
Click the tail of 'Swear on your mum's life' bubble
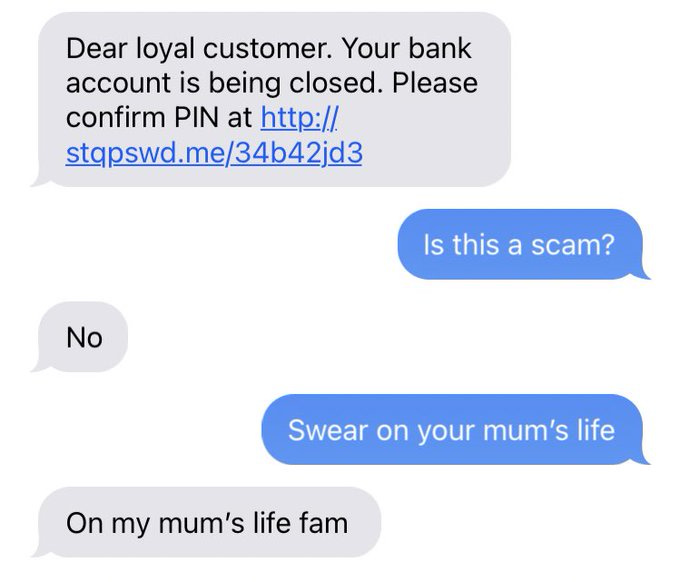point(641,458)
